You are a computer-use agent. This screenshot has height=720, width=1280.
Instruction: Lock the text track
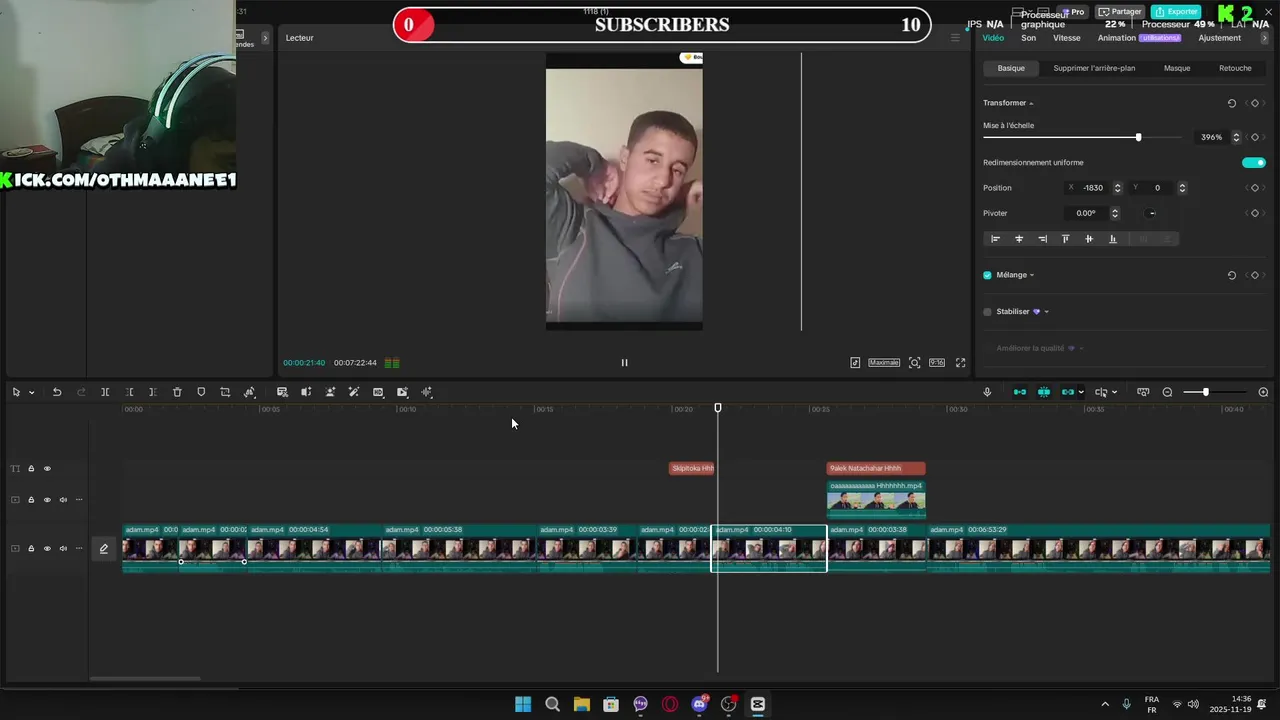[x=31, y=468]
